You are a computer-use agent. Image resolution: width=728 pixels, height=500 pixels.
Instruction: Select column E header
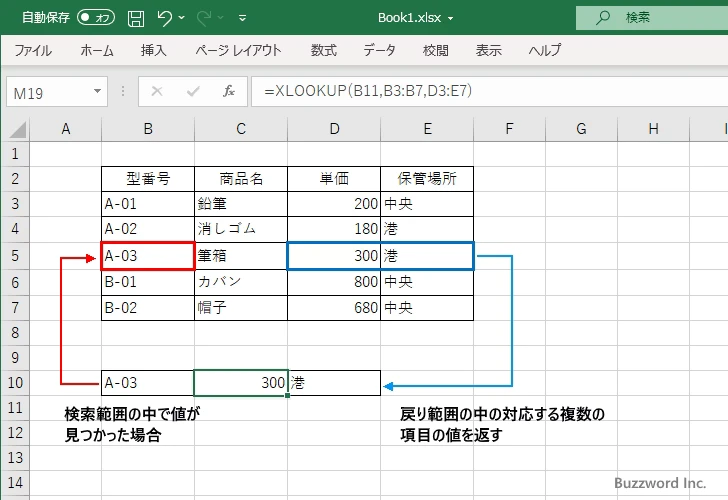tap(427, 129)
